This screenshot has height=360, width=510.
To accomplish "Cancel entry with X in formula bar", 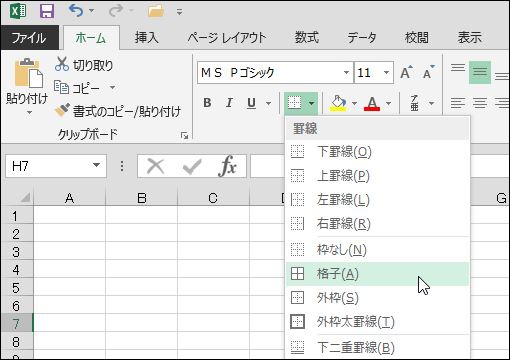I will [x=155, y=166].
